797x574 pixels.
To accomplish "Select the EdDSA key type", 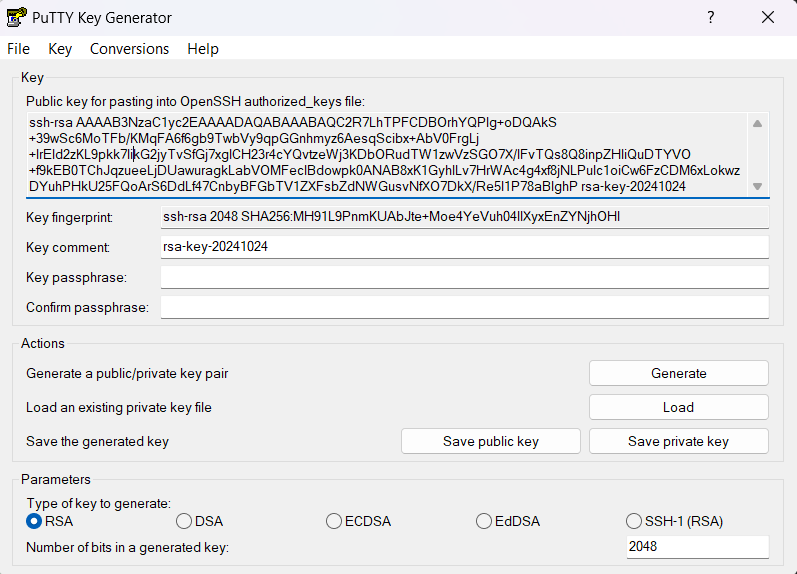I will pyautogui.click(x=508, y=521).
